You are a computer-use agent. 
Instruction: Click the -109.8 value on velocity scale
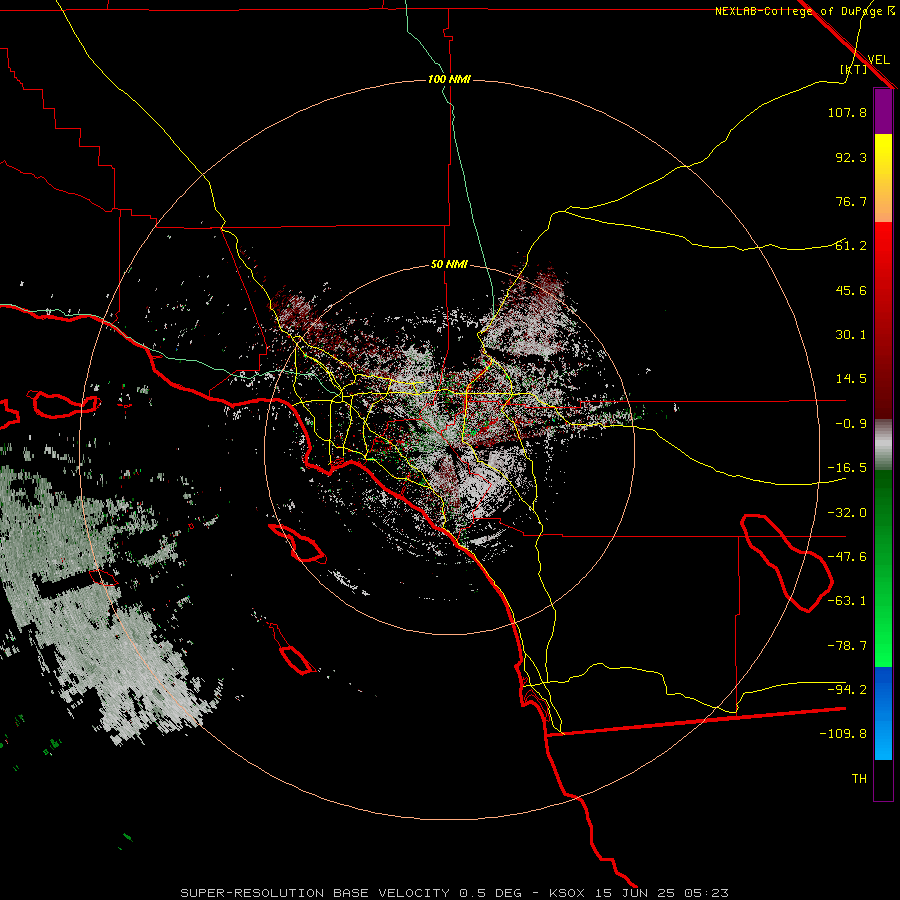843,734
